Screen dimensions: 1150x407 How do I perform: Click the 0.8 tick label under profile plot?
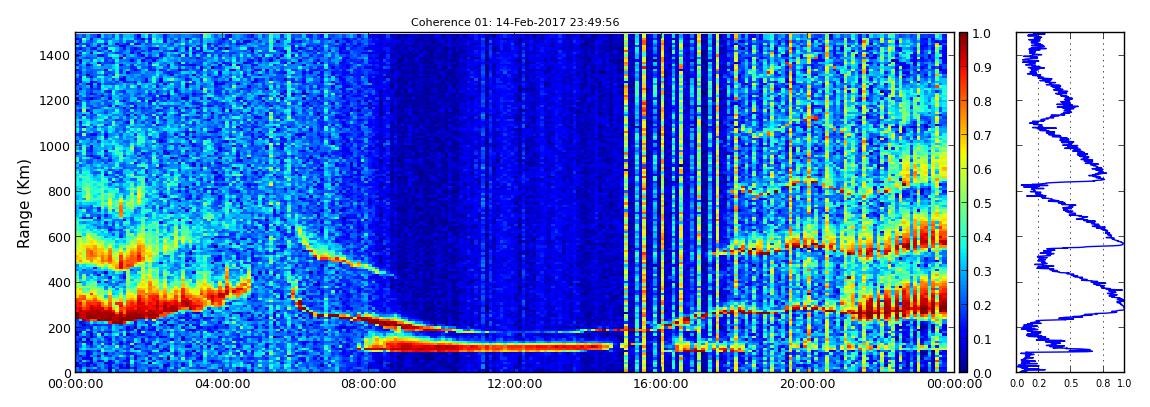[1103, 384]
